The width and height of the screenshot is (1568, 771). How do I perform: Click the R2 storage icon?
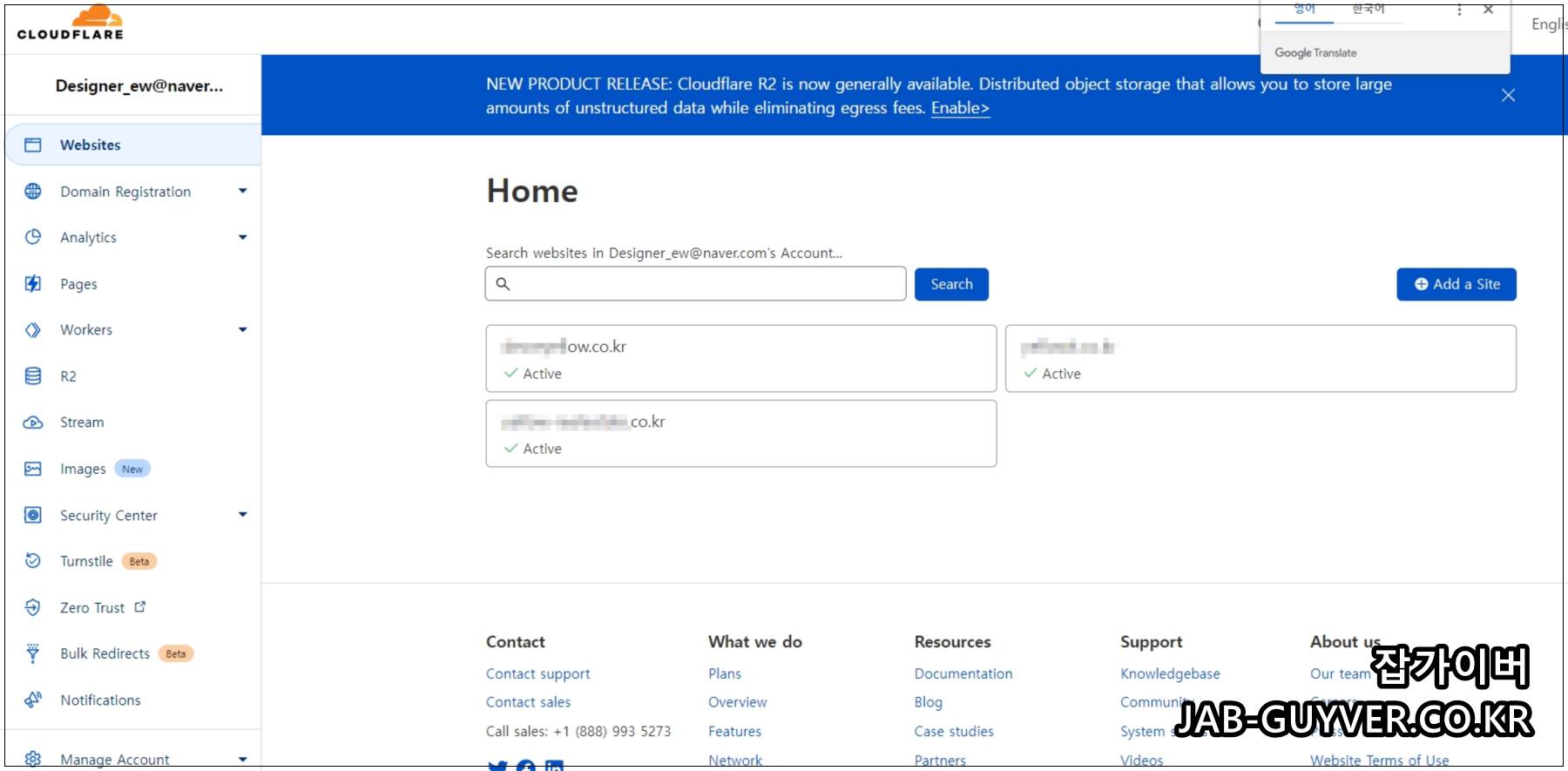pyautogui.click(x=33, y=375)
